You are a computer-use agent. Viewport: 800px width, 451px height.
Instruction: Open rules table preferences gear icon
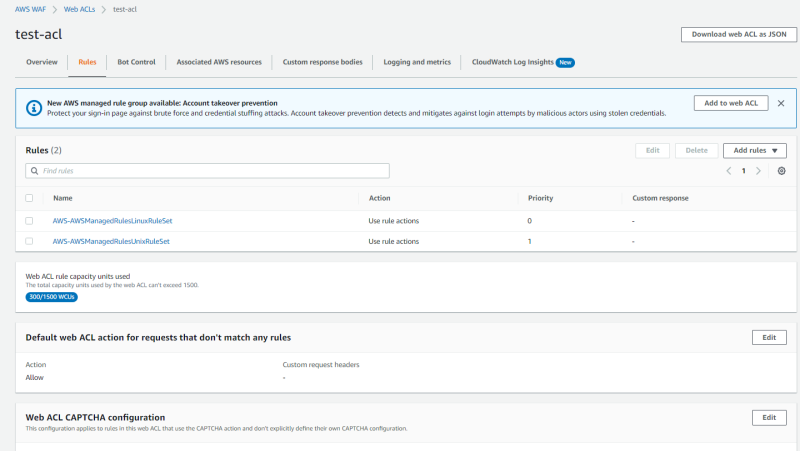tap(782, 171)
